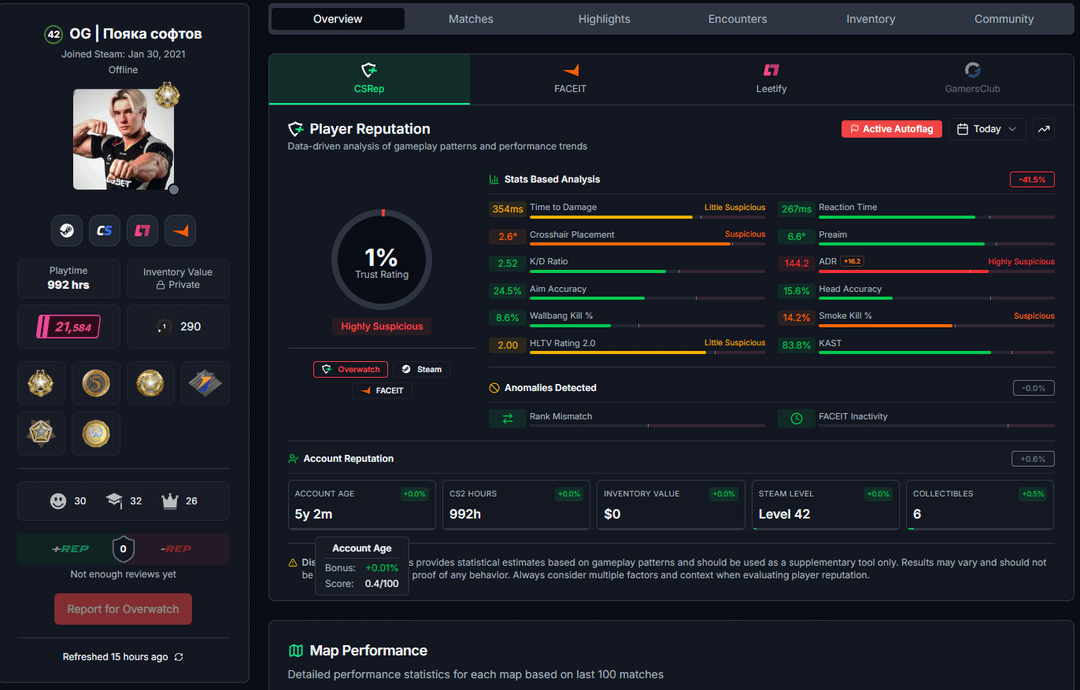Open the Leetify profile icon link

(142, 231)
